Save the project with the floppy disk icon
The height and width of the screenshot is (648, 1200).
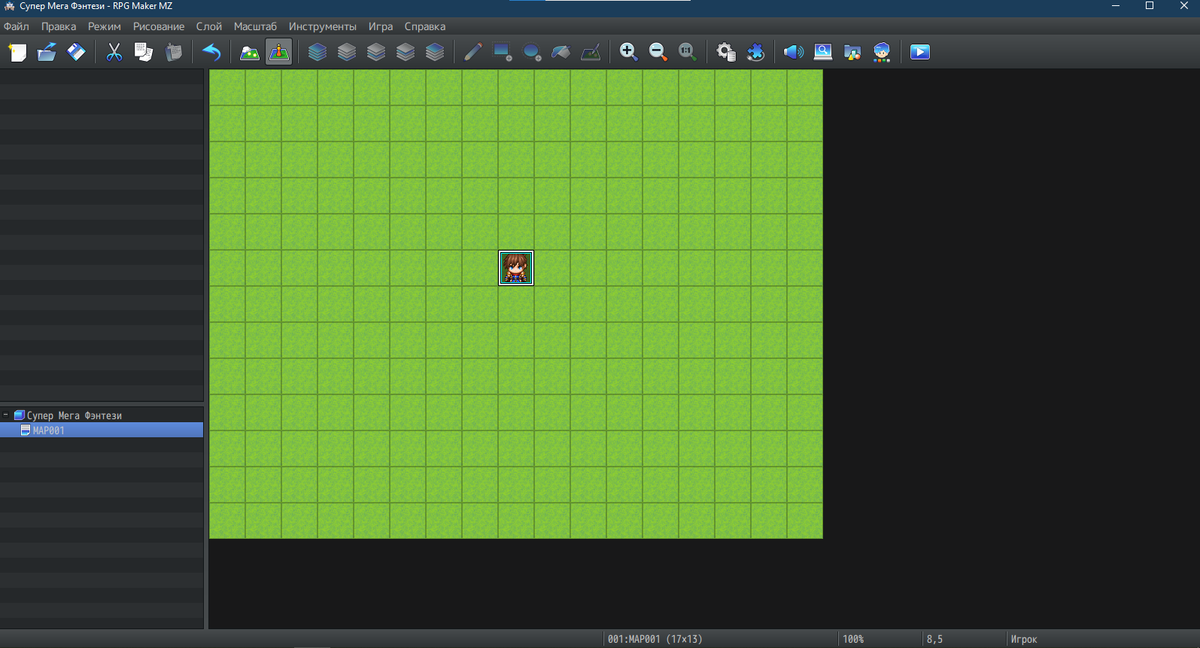click(76, 52)
